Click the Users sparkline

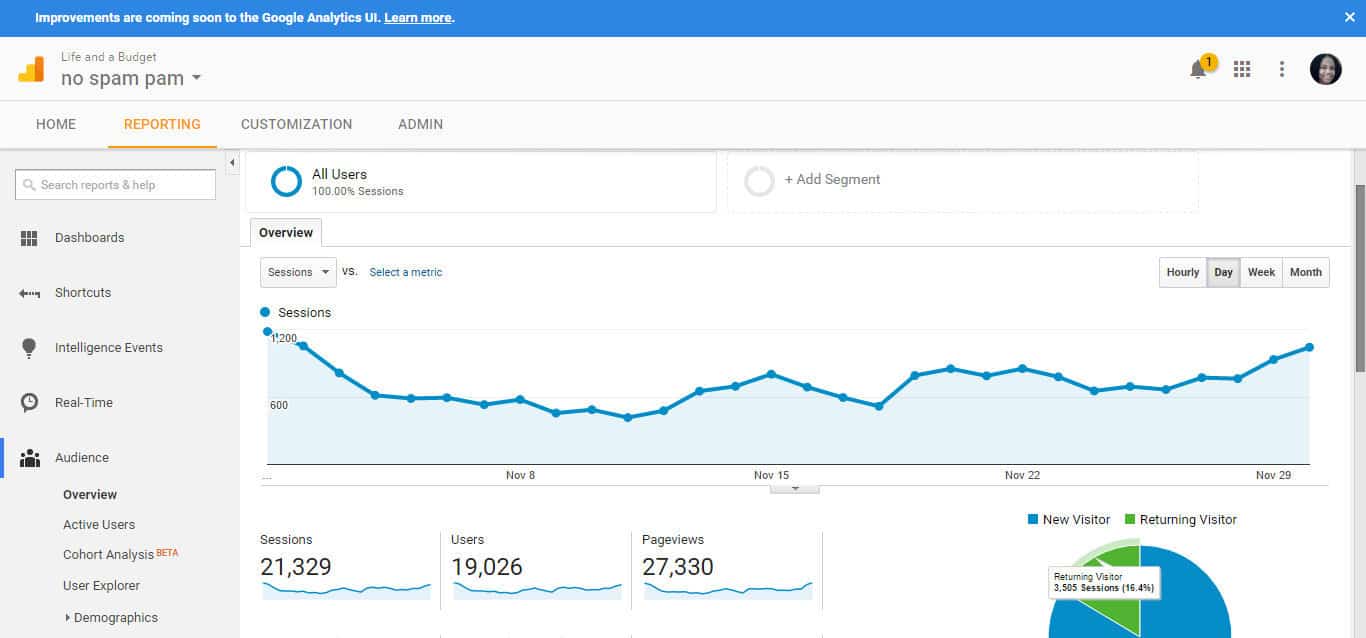point(537,589)
